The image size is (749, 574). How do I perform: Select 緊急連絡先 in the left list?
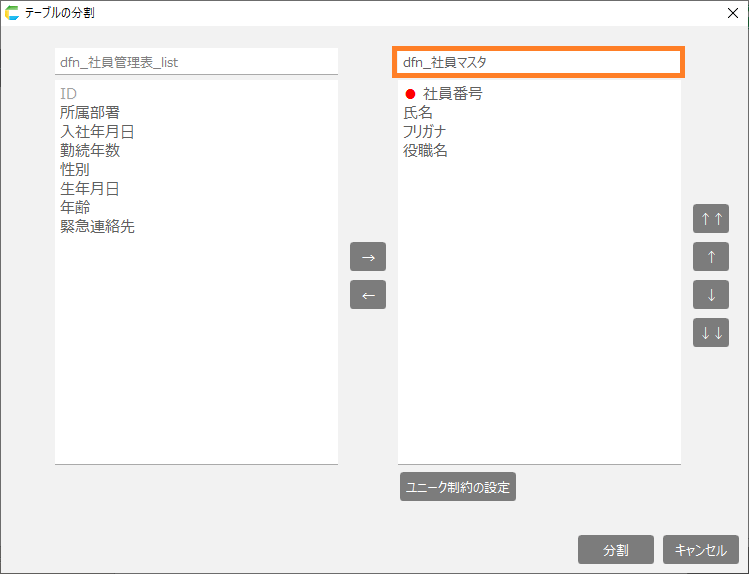pyautogui.click(x=97, y=227)
